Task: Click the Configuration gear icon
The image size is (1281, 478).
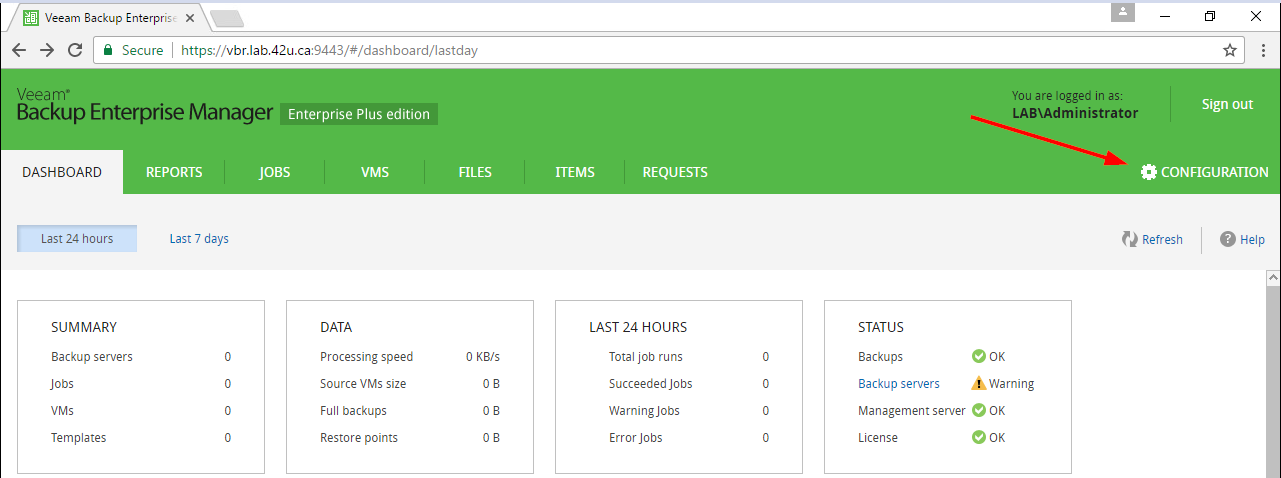Action: click(x=1148, y=172)
